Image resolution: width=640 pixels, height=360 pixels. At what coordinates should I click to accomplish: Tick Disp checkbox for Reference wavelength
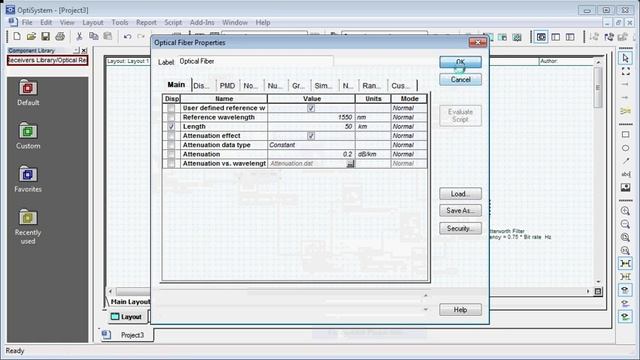coord(171,117)
